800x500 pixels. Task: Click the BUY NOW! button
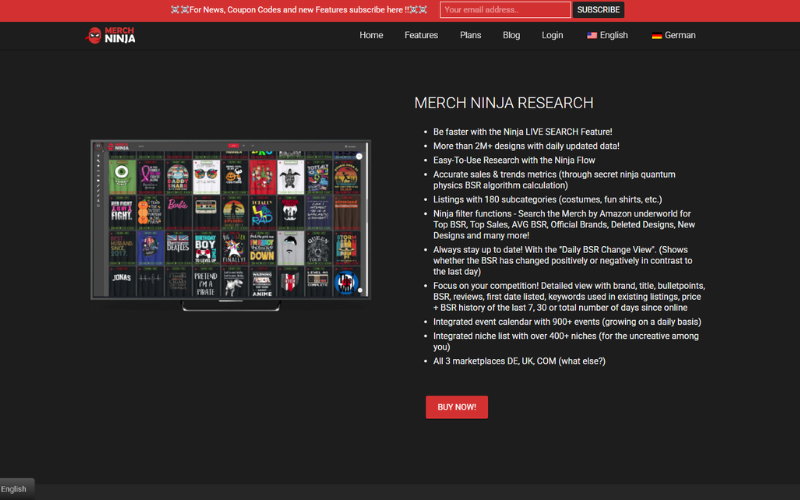coord(457,407)
